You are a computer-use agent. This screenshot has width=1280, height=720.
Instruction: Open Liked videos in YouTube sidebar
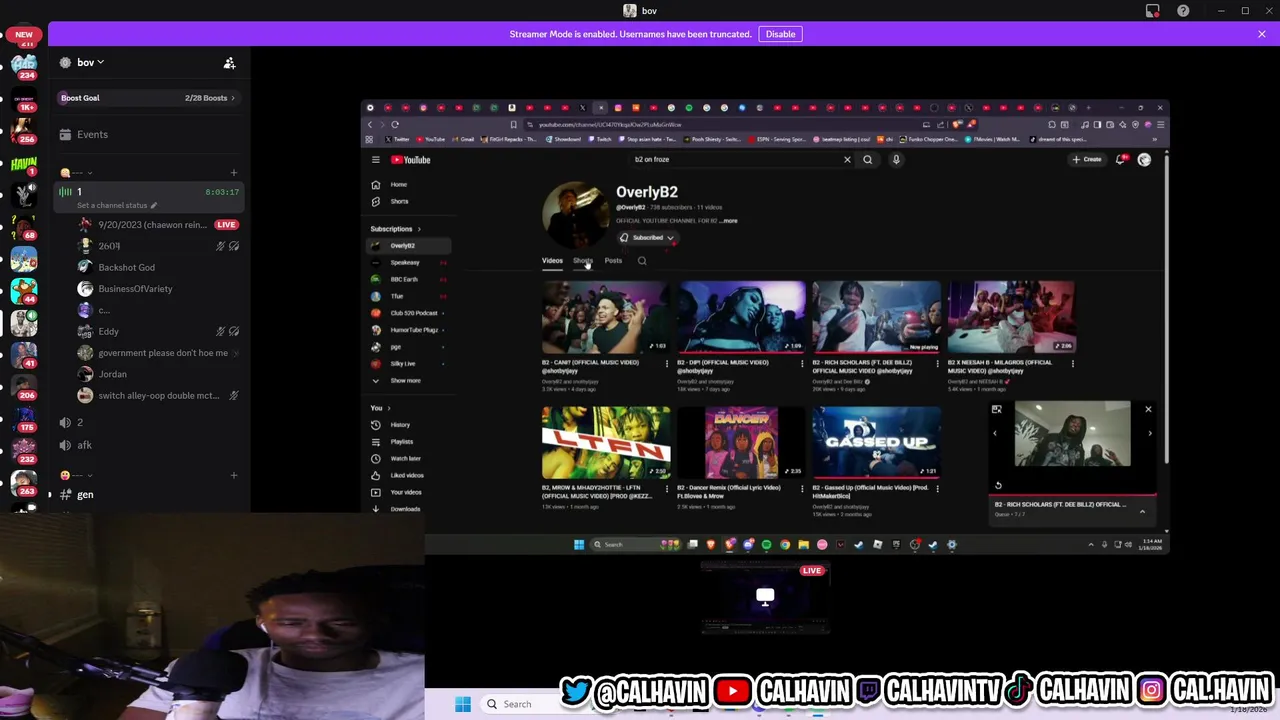pos(409,475)
